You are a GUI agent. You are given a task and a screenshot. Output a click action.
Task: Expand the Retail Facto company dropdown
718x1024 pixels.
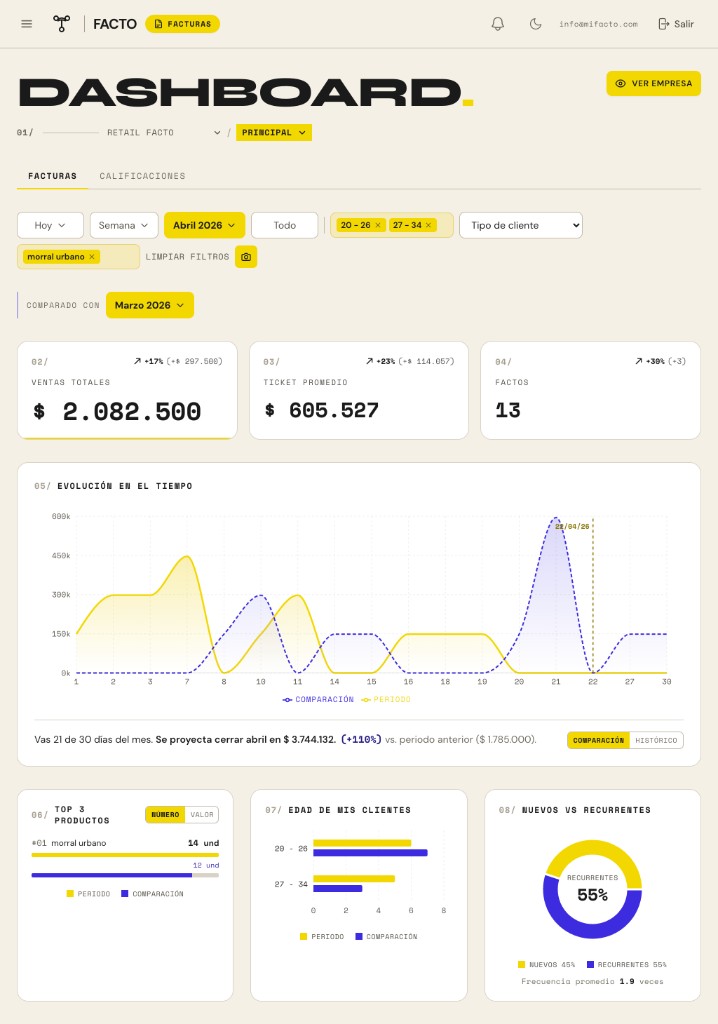(x=164, y=133)
